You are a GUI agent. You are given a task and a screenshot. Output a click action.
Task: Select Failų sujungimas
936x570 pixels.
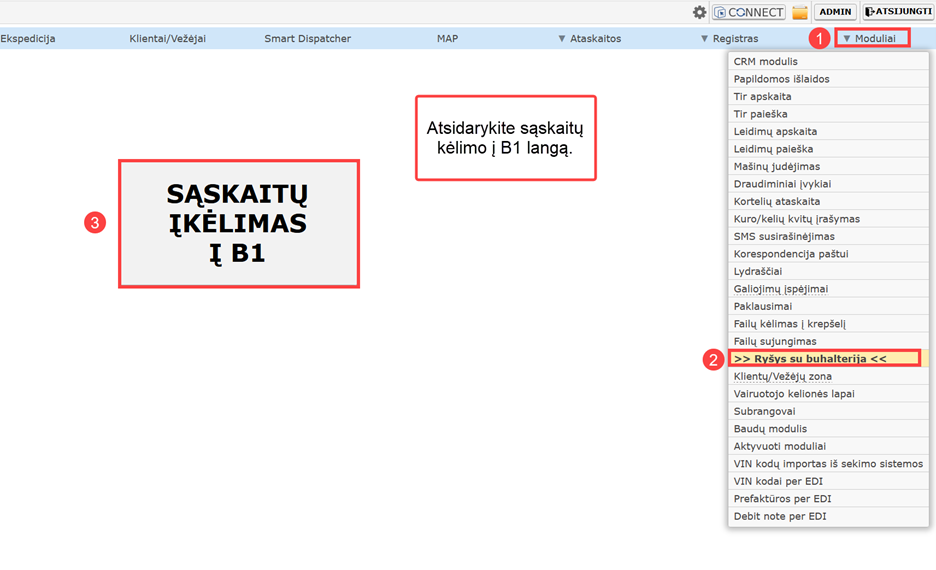(x=829, y=341)
